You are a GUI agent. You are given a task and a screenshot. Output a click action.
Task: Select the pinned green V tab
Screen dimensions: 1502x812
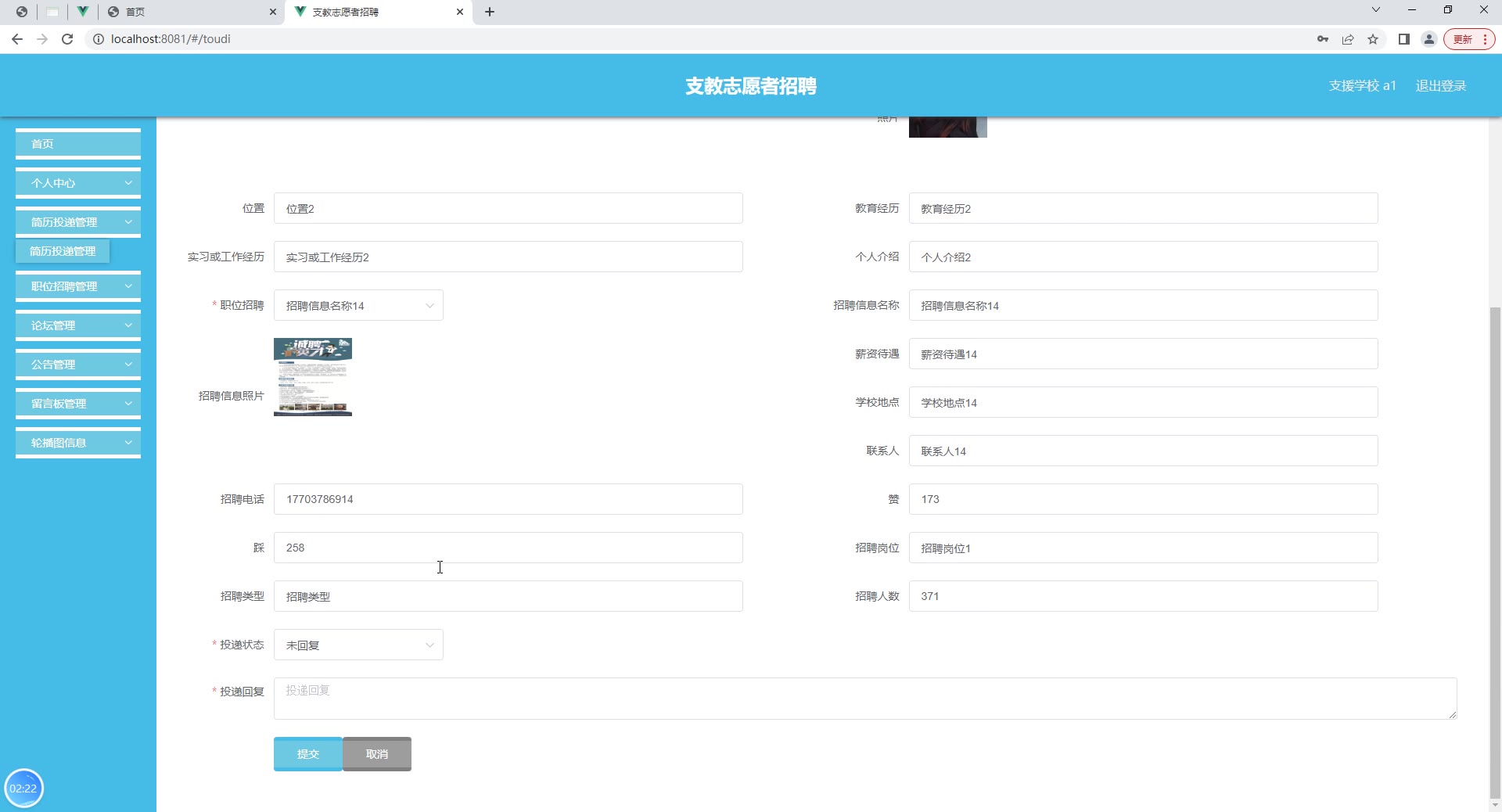[82, 12]
